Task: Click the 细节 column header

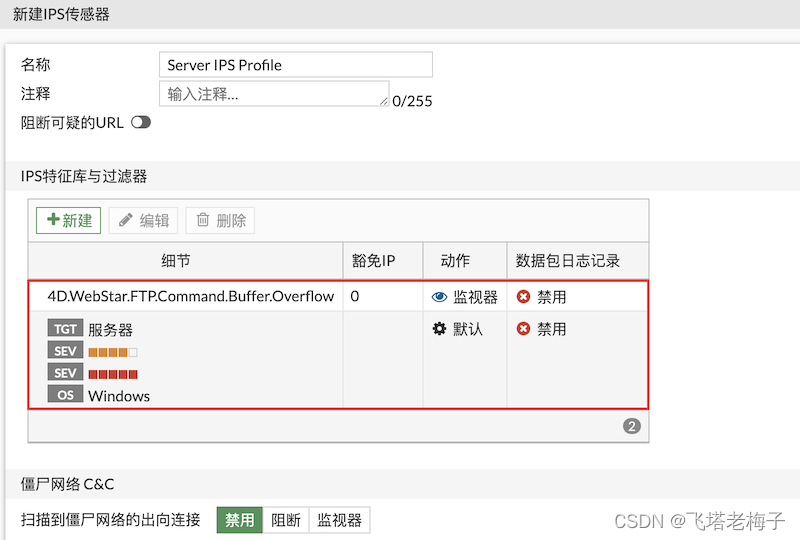Action: click(186, 261)
